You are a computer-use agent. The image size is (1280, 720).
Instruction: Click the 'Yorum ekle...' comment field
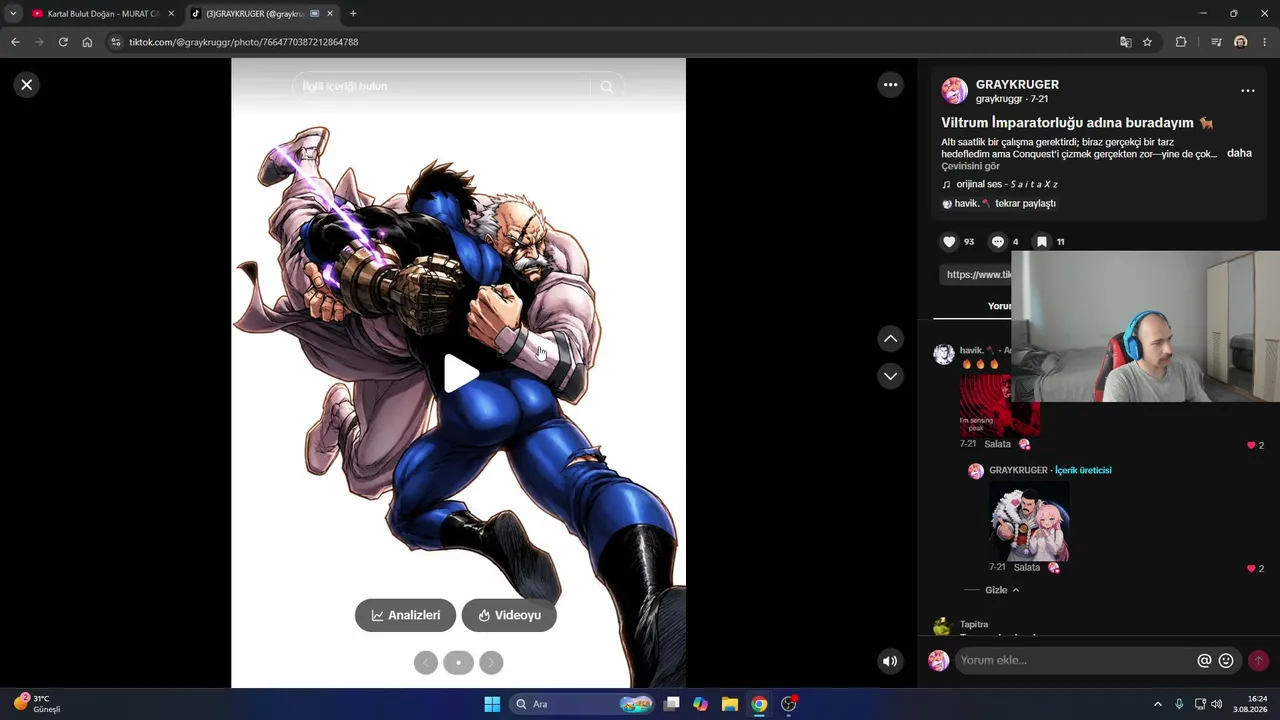point(1075,661)
